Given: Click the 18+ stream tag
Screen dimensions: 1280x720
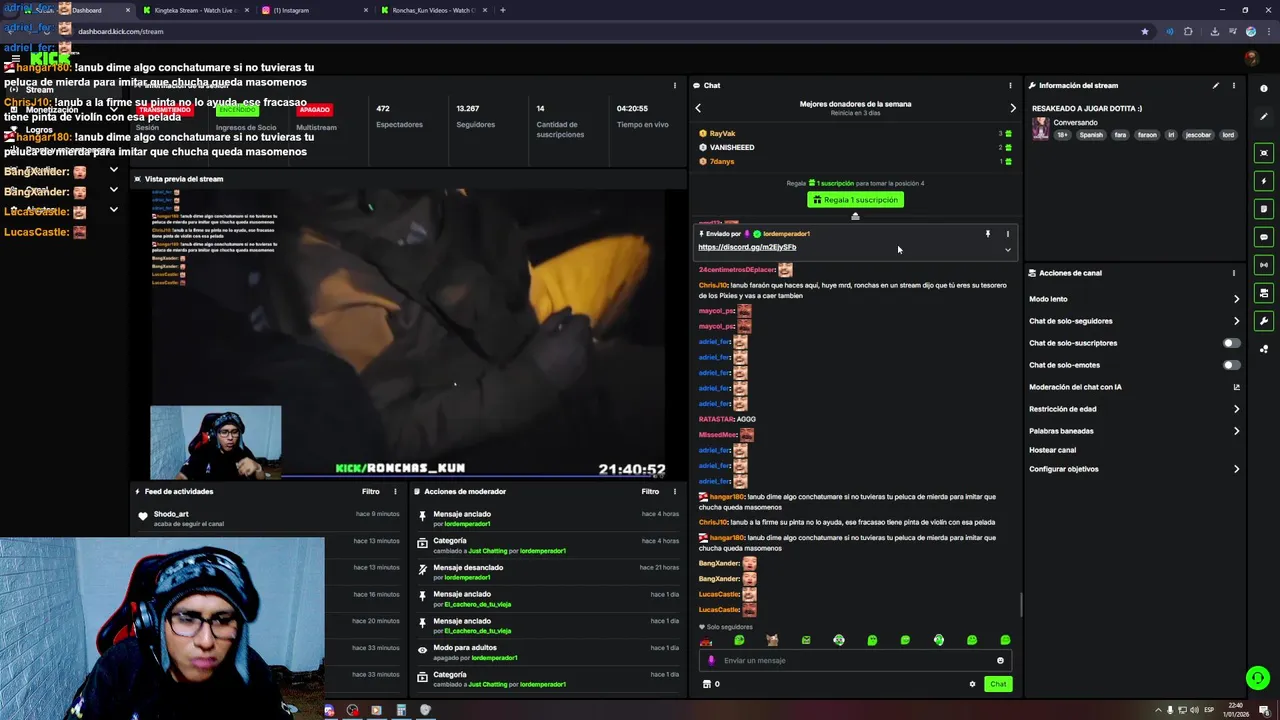Looking at the screenshot, I should click(x=1063, y=135).
